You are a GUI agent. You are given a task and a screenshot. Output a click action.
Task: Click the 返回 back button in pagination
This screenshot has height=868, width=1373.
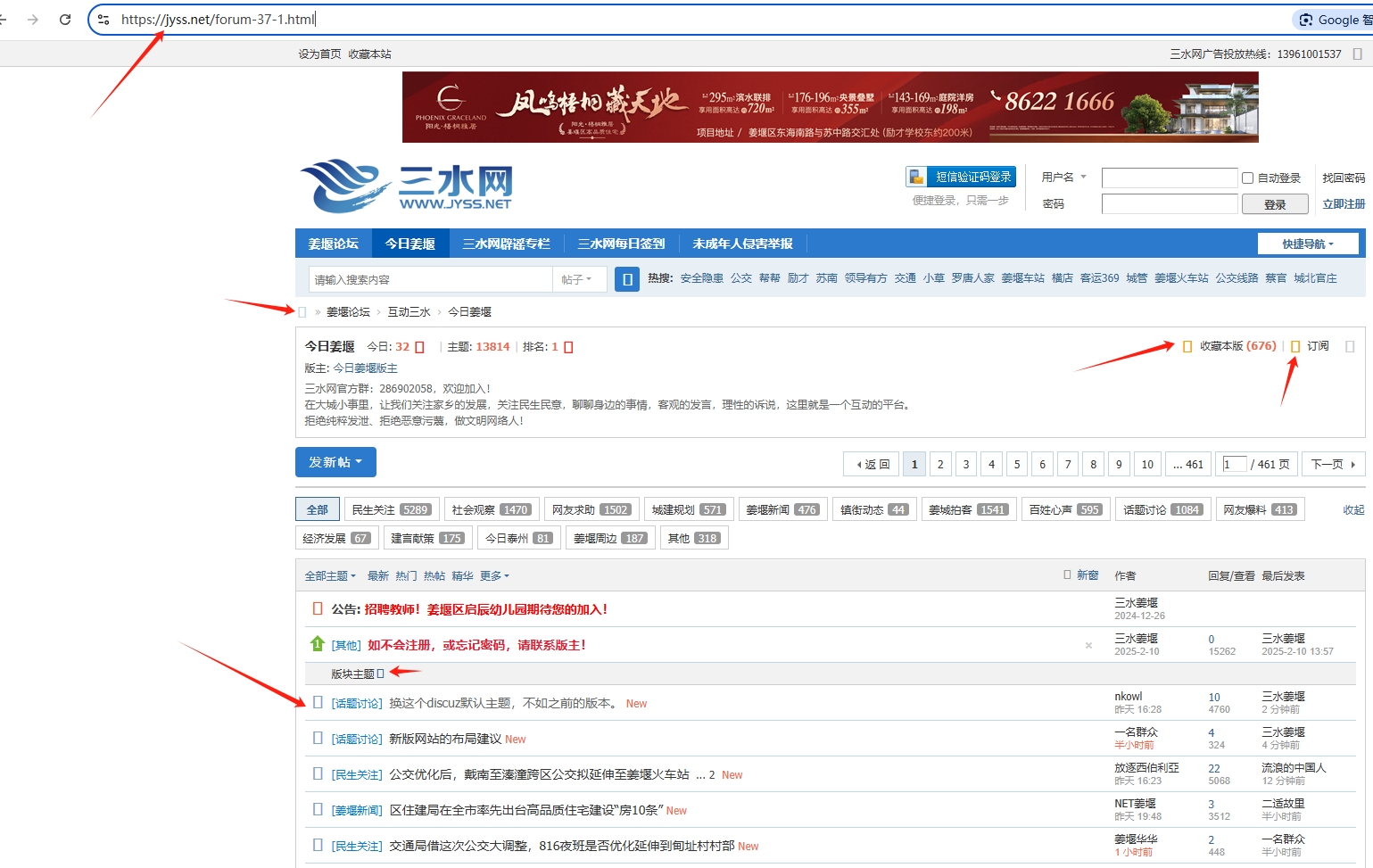pyautogui.click(x=873, y=464)
